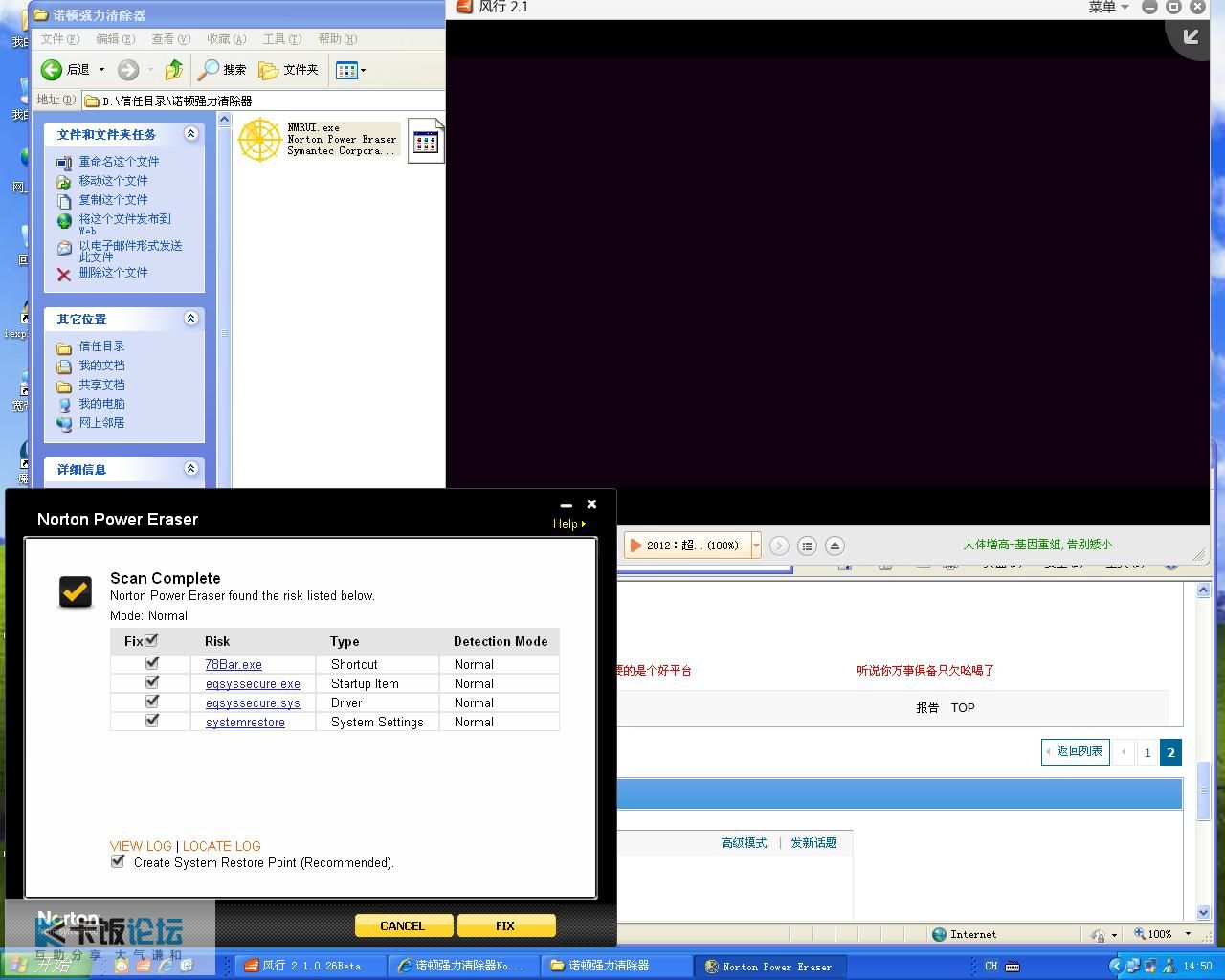This screenshot has width=1225, height=980.
Task: Click 删除这个文件 red X icon
Action: coord(64,275)
